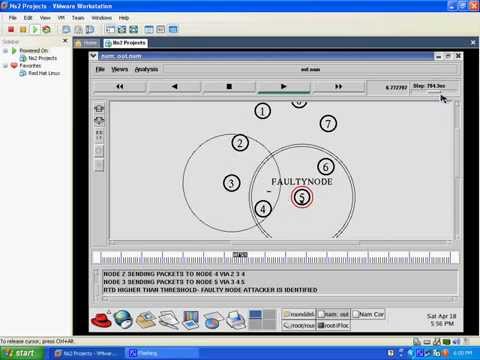Click the yellow Suspend toolbar icon
The image size is (480, 360).
23,29
